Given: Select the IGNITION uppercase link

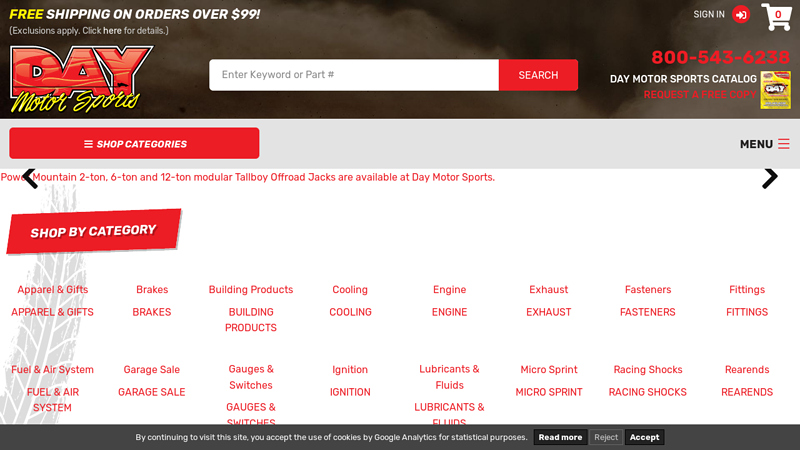Looking at the screenshot, I should point(350,392).
